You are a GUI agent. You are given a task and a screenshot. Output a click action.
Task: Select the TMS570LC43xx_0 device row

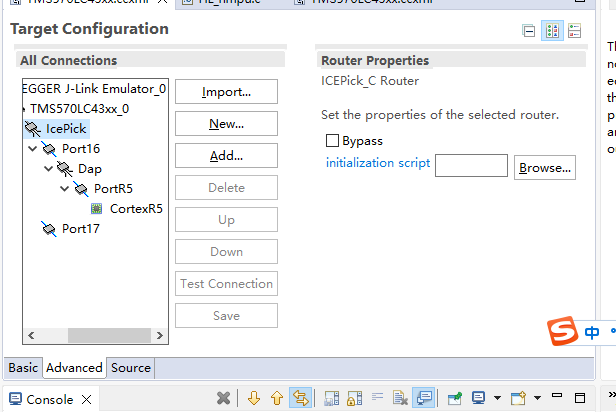(80, 109)
